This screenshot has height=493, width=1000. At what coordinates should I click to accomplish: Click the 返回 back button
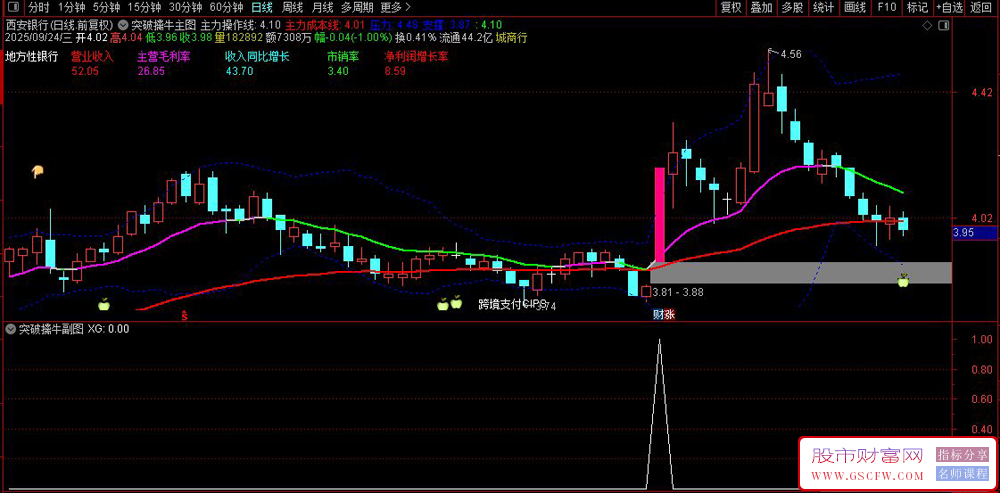tap(983, 8)
